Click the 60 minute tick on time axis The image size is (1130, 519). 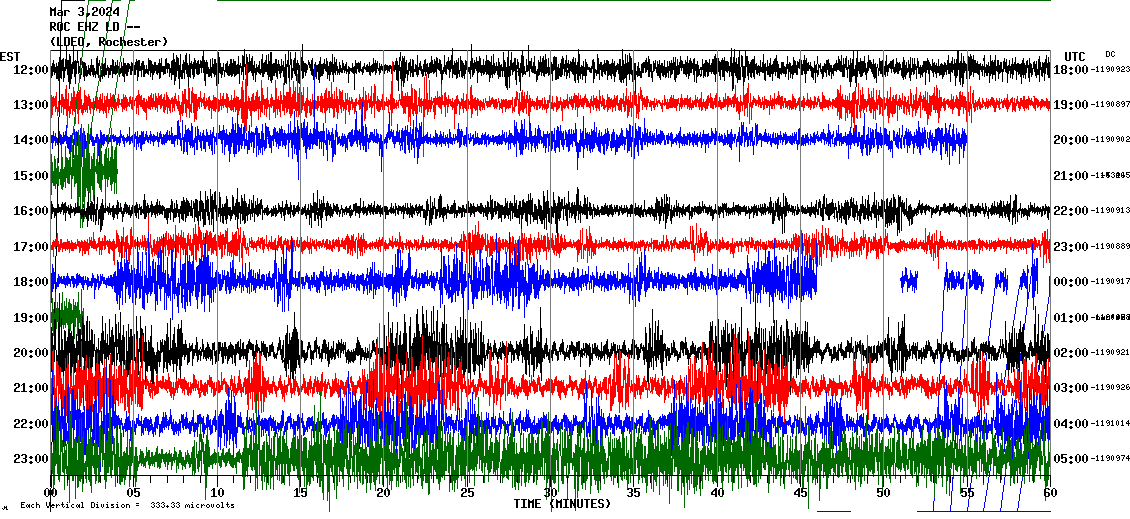coord(1050,493)
